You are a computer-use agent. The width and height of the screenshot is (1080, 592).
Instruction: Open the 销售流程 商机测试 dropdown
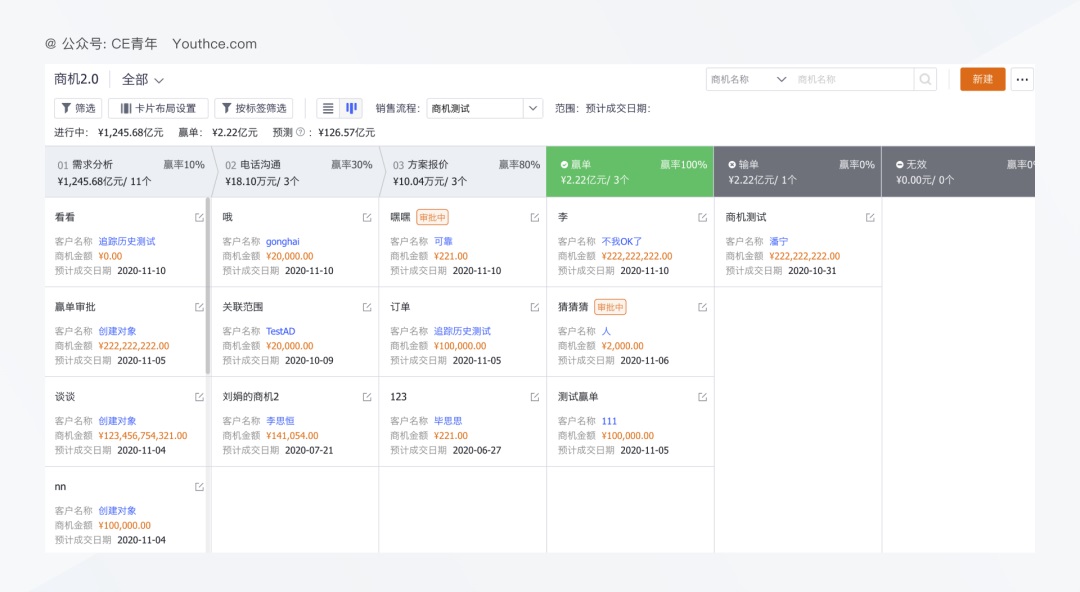pos(485,108)
